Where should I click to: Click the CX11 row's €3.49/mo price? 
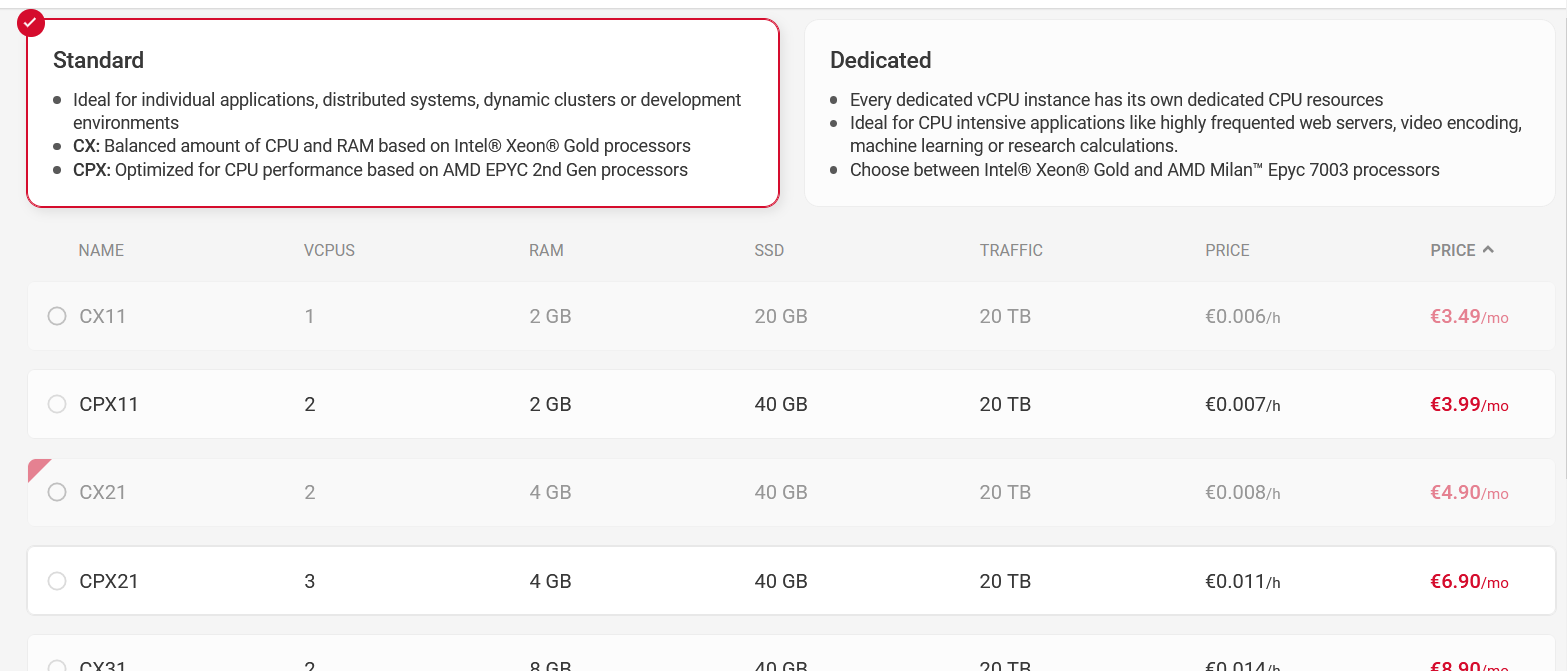[1468, 317]
